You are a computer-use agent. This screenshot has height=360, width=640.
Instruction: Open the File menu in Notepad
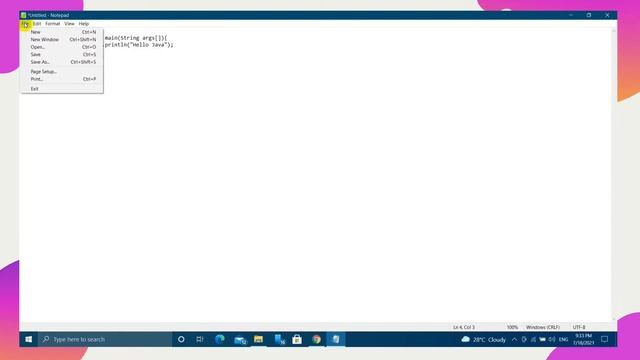25,24
